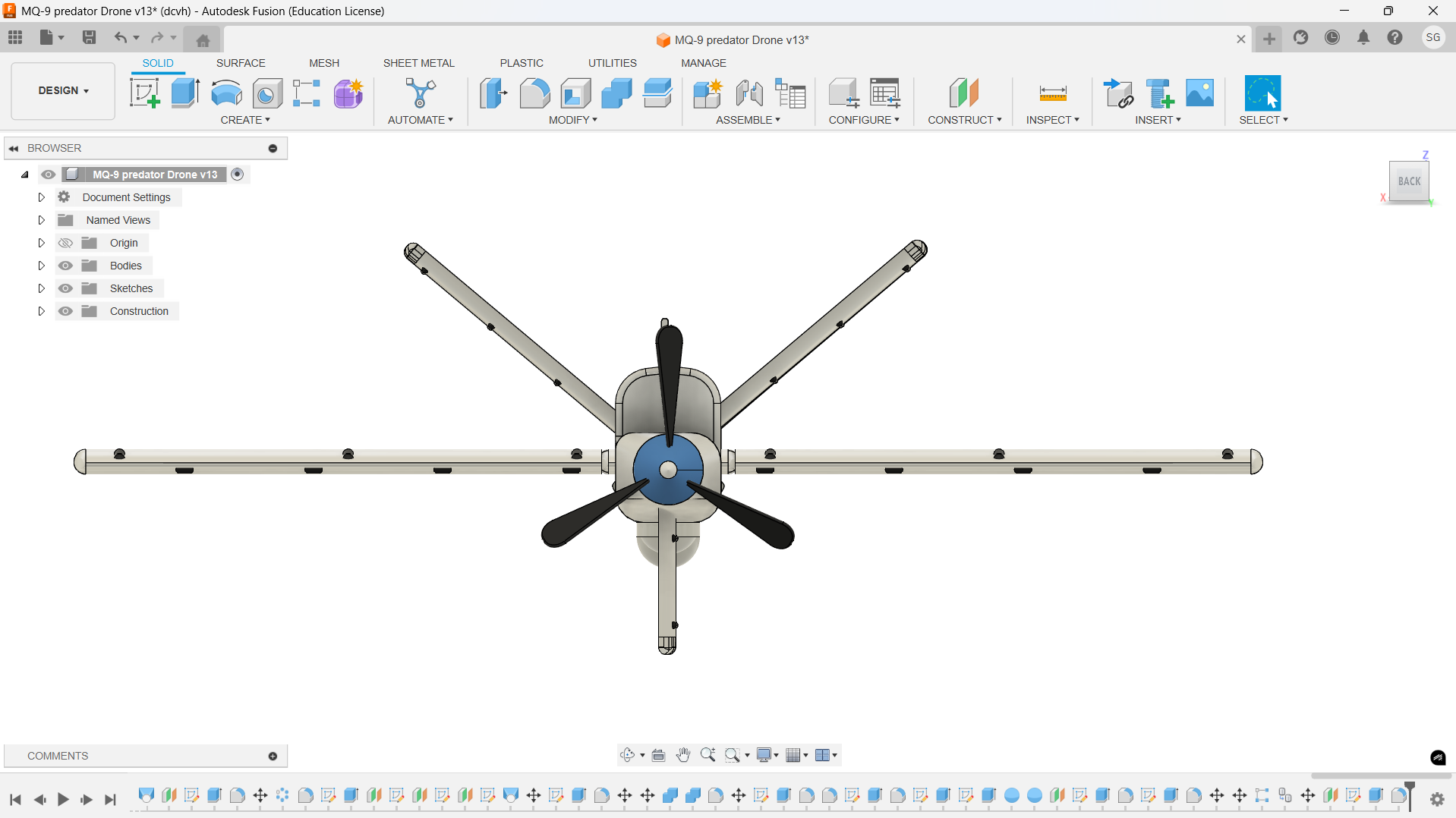Hide the Bodies folder
This screenshot has width=1456, height=818.
click(x=65, y=266)
